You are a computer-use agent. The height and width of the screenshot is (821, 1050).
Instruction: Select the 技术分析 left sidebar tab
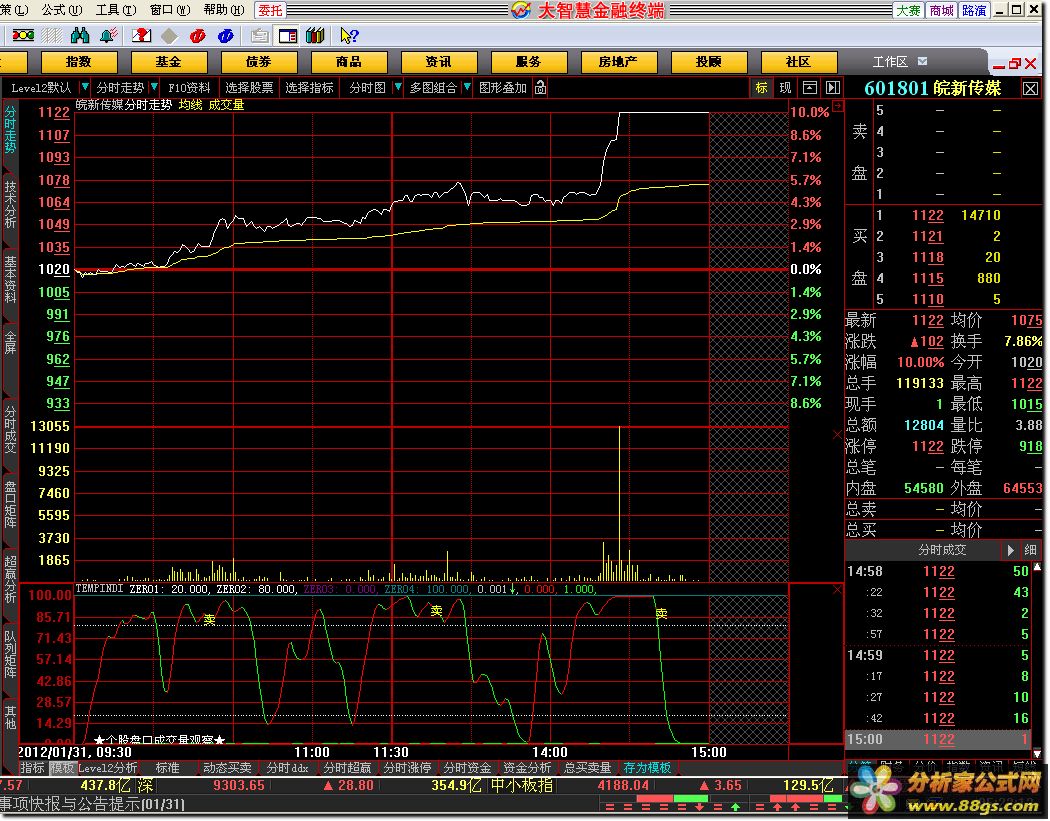[10, 204]
